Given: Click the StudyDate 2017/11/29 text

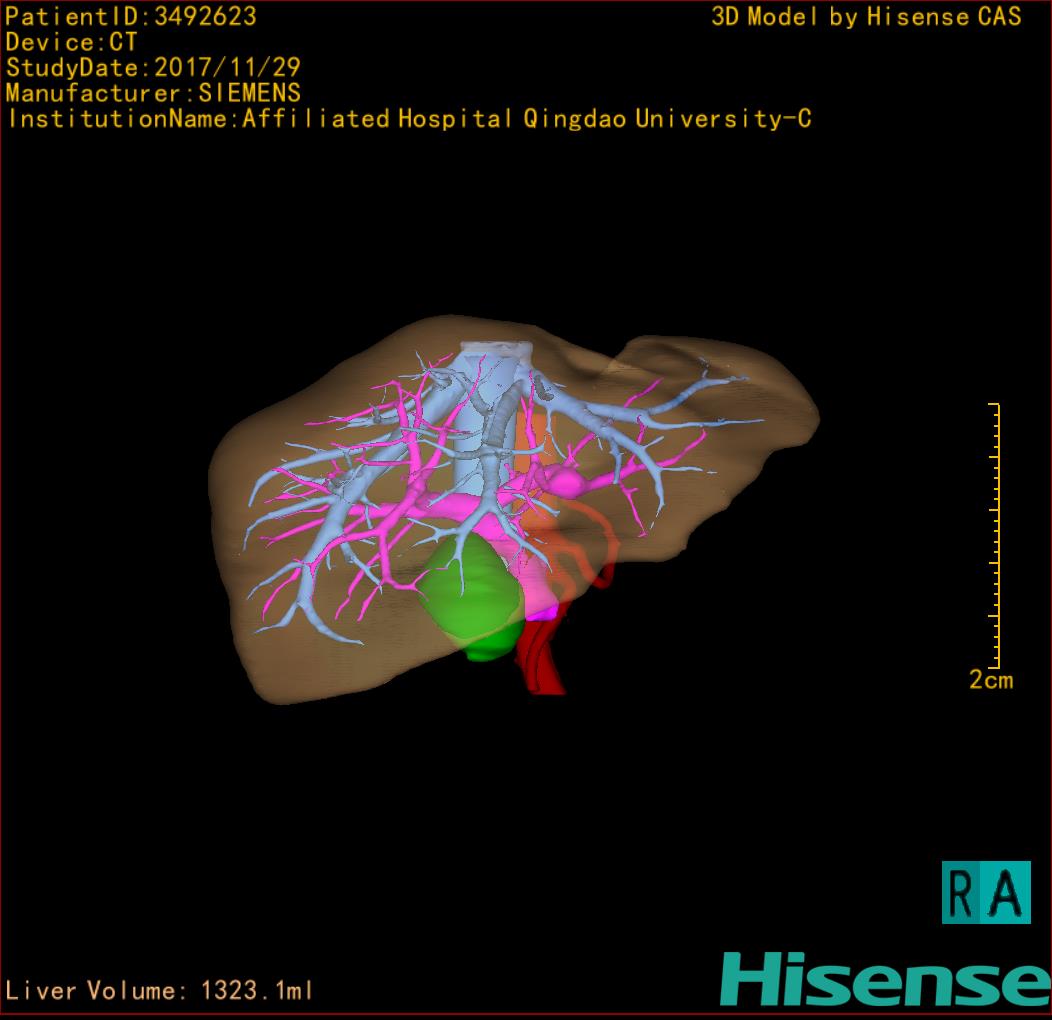Looking at the screenshot, I should pyautogui.click(x=153, y=68).
